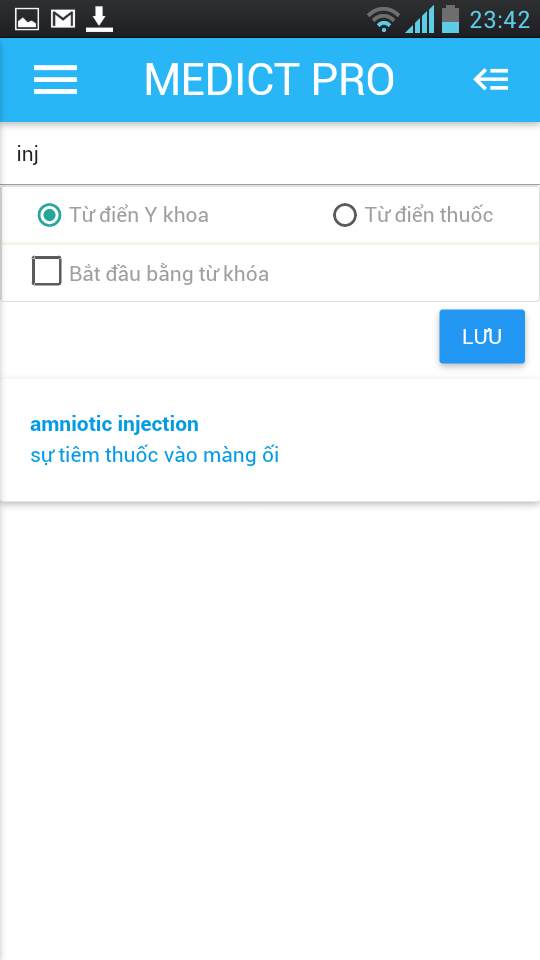Screen dimensions: 540x960
Task: Tap the Wi-Fi status icon
Action: [383, 19]
